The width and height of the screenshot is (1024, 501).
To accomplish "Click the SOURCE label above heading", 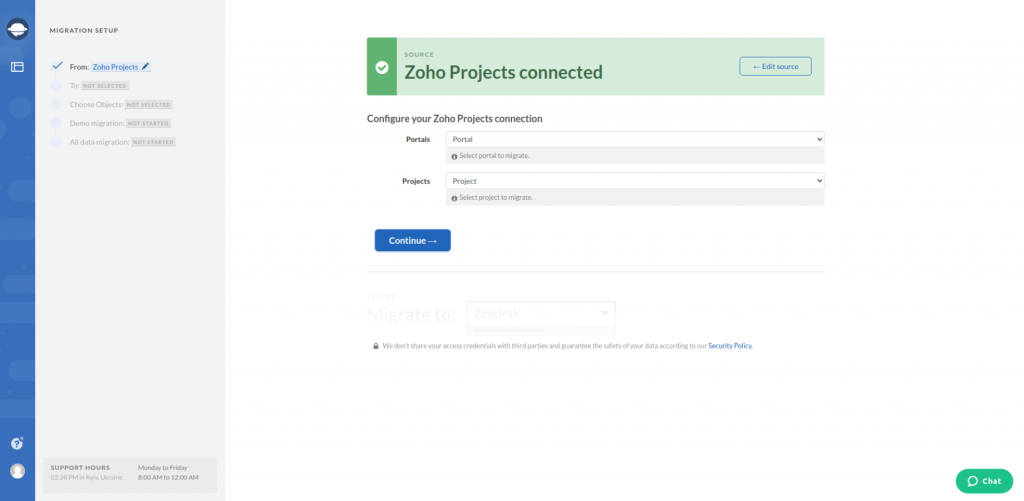I will point(419,55).
